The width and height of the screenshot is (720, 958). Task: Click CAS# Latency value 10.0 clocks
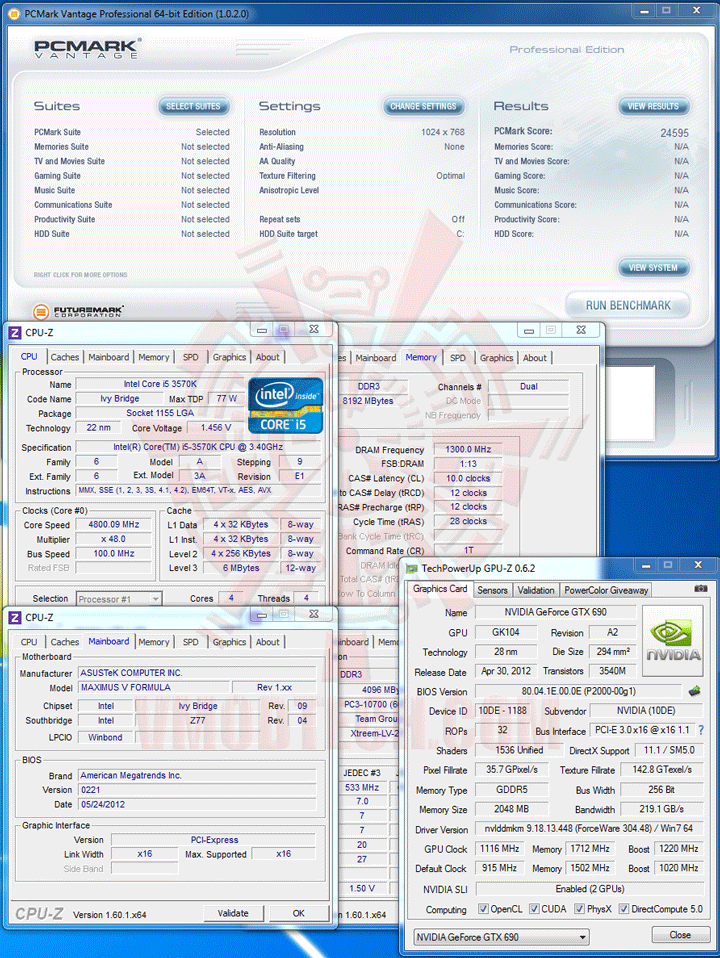(468, 478)
